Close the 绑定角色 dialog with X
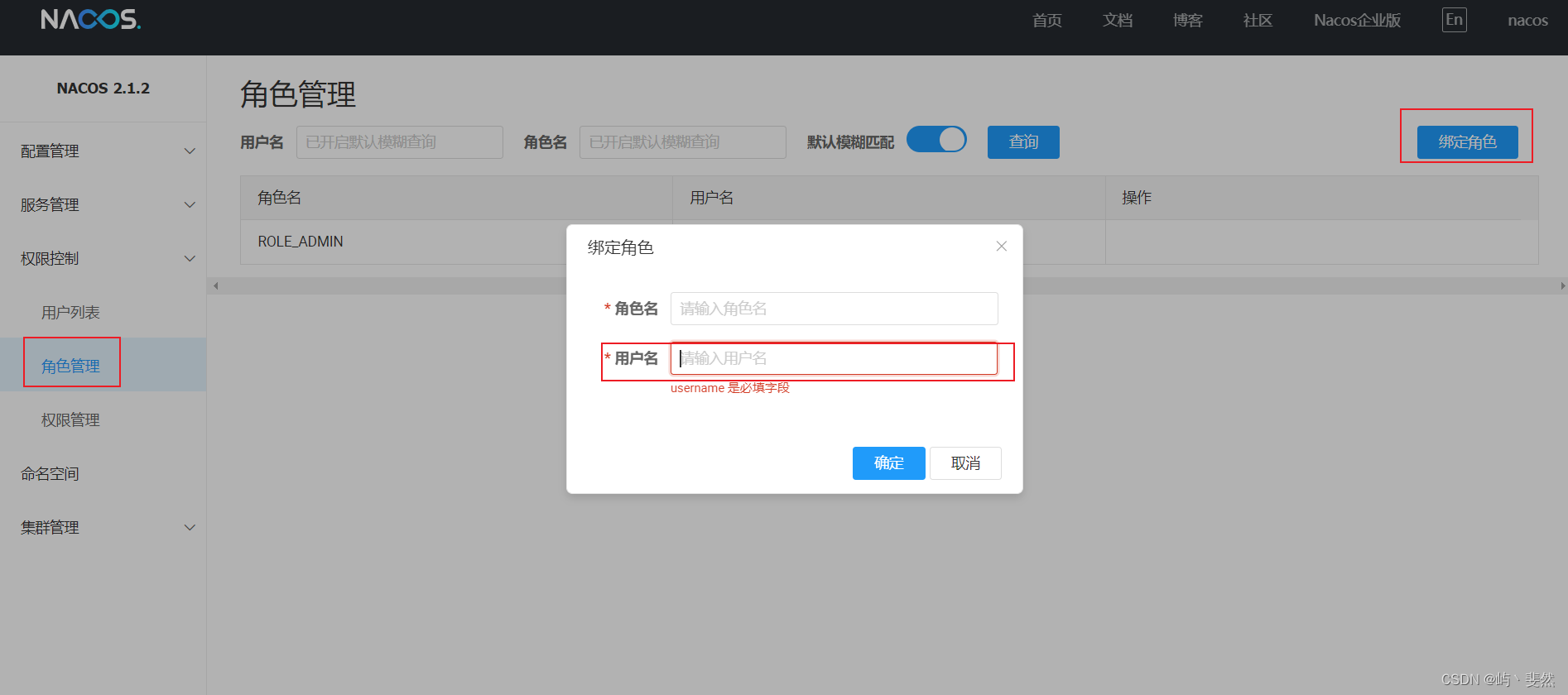The width and height of the screenshot is (1568, 695). click(x=1001, y=247)
